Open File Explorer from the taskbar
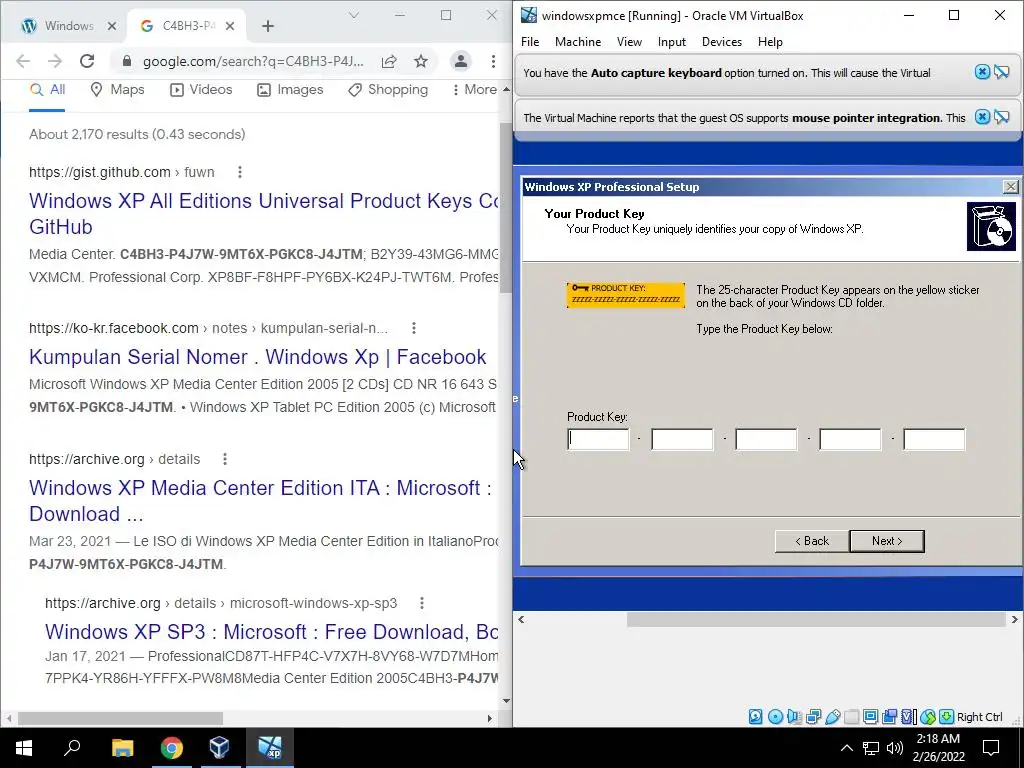The image size is (1024, 768). (x=122, y=748)
